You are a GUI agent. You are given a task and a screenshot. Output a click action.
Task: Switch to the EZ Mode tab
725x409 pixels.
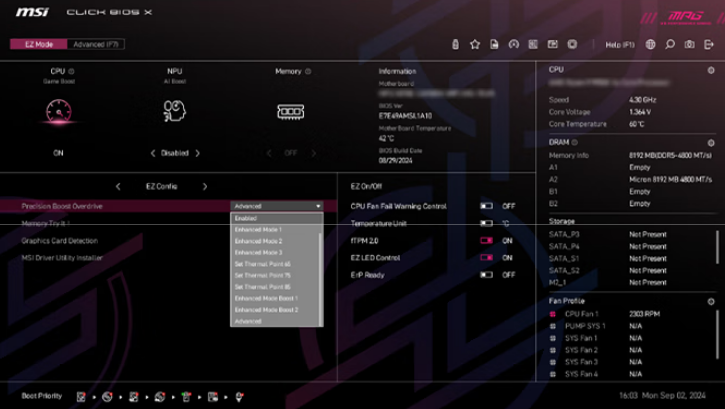[x=39, y=44]
